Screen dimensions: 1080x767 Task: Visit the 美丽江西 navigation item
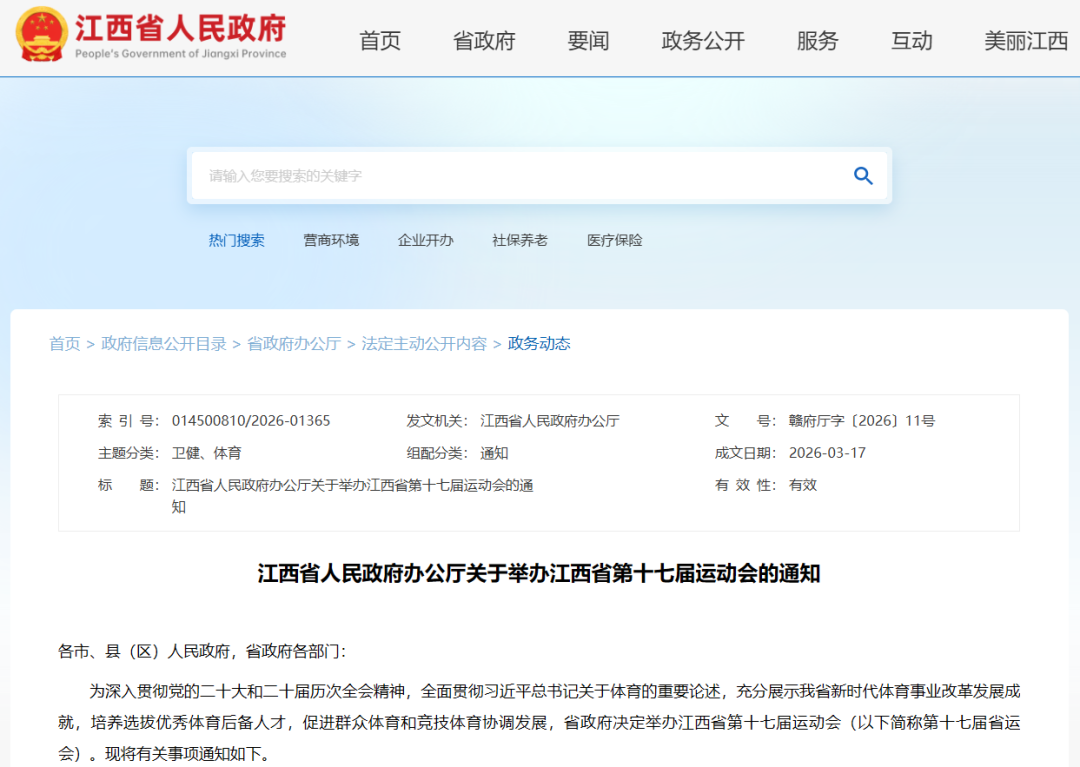pyautogui.click(x=1026, y=41)
